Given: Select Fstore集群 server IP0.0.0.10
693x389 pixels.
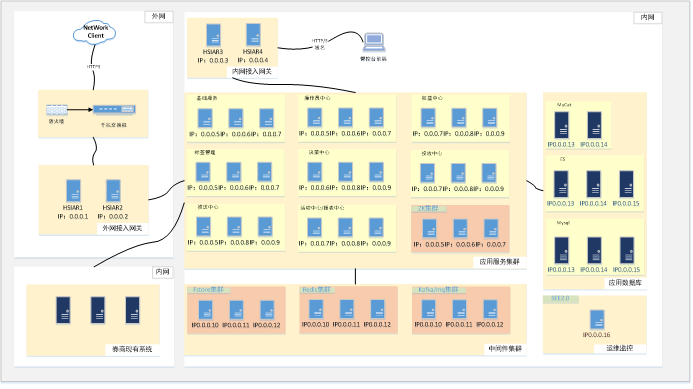Looking at the screenshot, I should pyautogui.click(x=206, y=309).
